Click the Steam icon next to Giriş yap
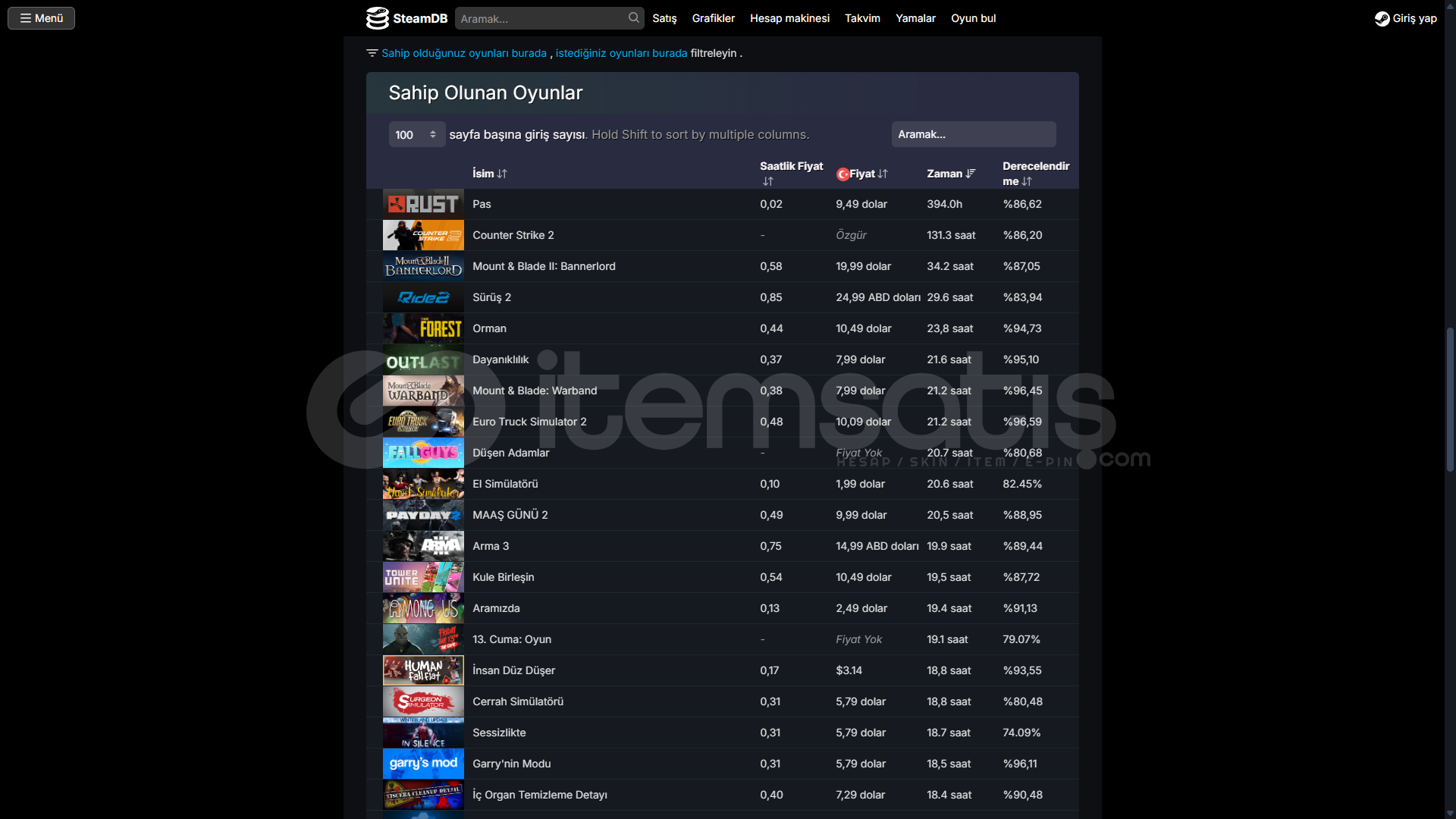Image resolution: width=1456 pixels, height=819 pixels. click(x=1382, y=18)
